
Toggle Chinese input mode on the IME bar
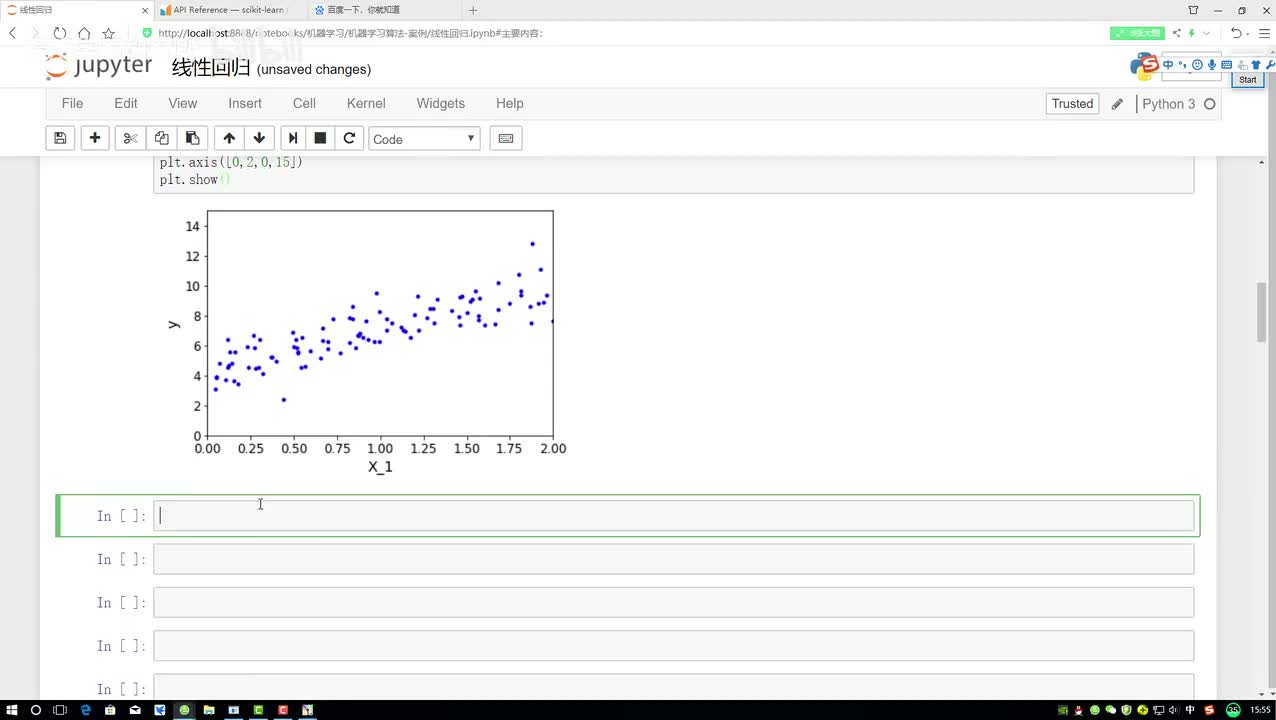point(1168,65)
